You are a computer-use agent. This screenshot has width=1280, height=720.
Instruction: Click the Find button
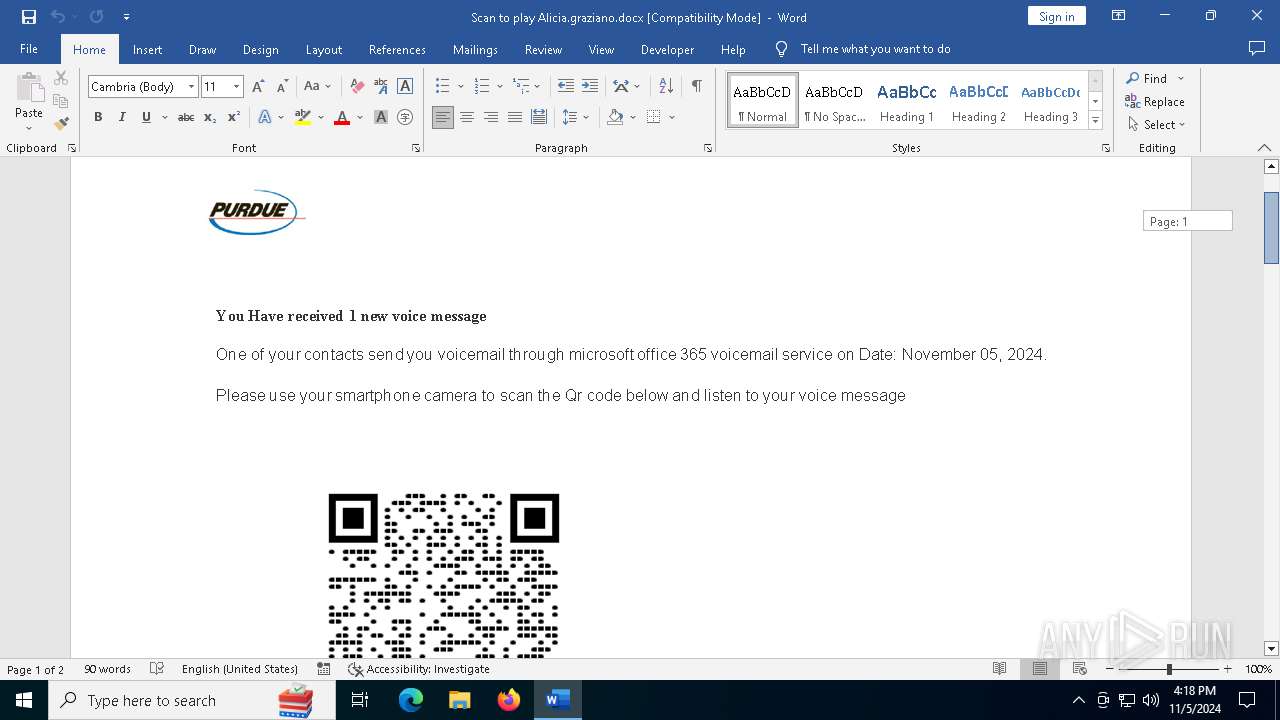click(x=1147, y=78)
